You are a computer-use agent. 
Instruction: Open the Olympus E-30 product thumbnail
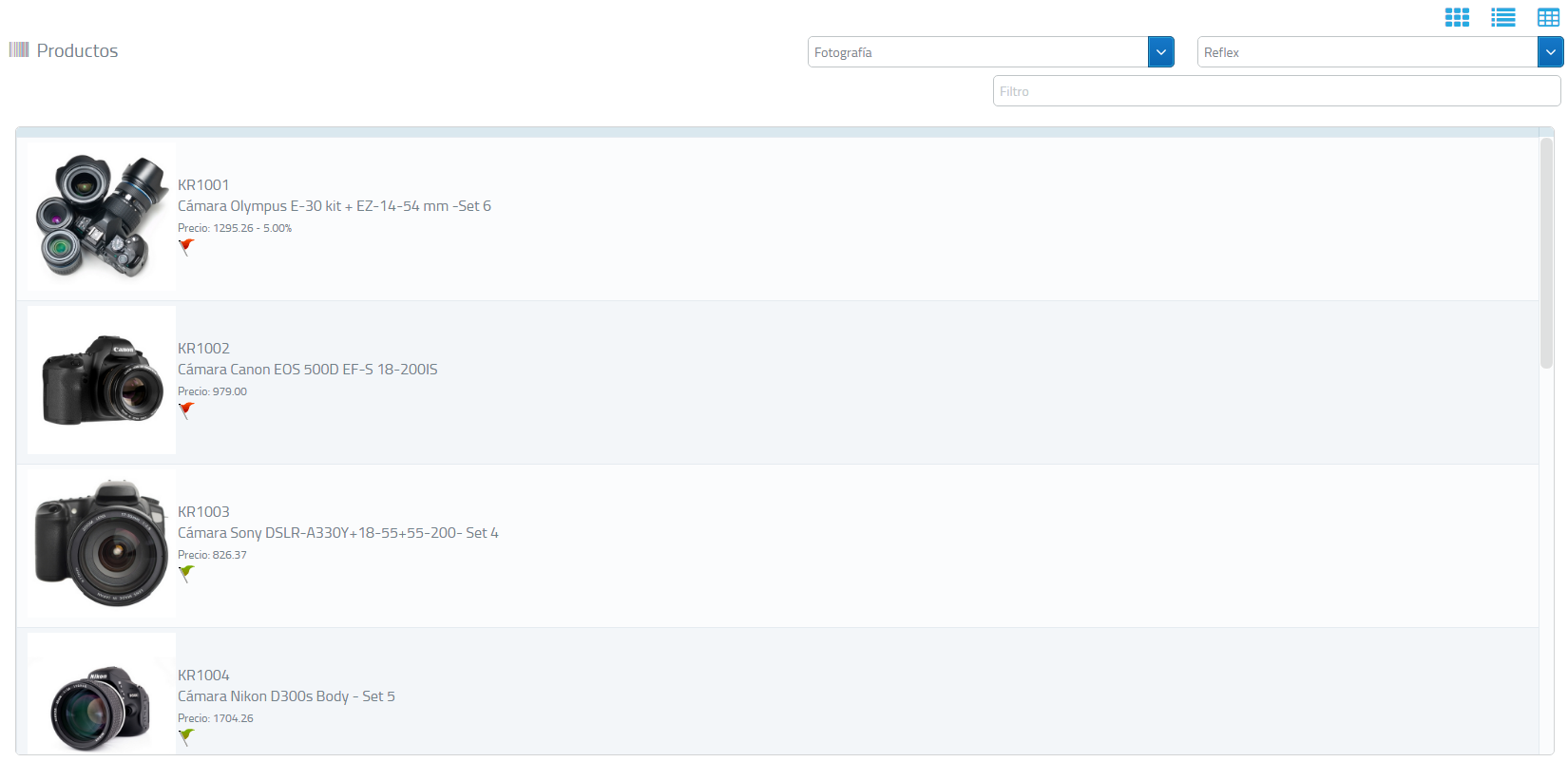click(x=102, y=217)
